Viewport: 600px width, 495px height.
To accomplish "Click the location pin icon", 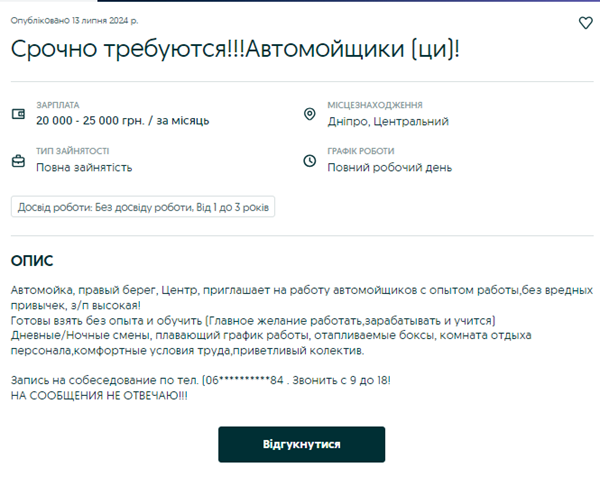I will coord(310,113).
